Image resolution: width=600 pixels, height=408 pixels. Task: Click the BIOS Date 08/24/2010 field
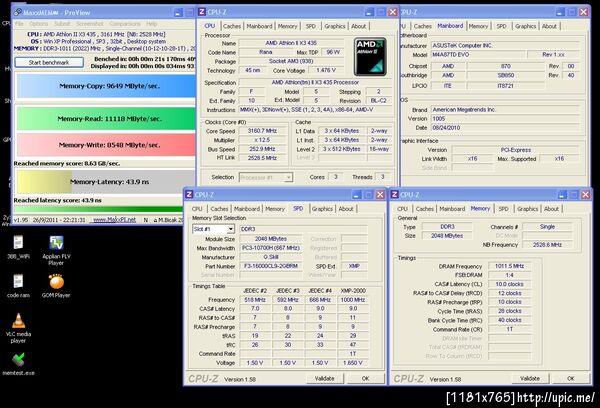tap(505, 128)
